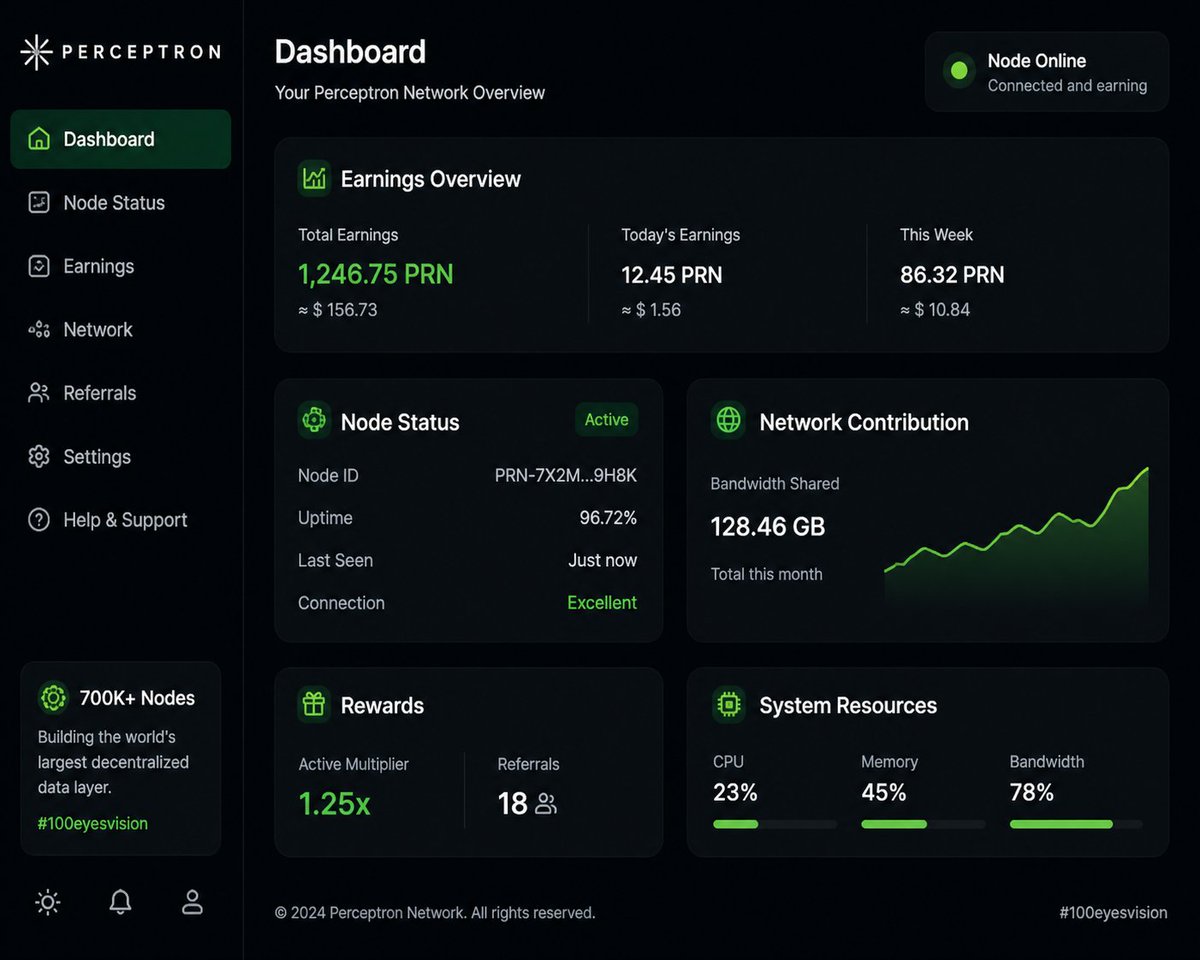This screenshot has height=960, width=1200.
Task: Click the System Resources heading
Action: point(848,705)
